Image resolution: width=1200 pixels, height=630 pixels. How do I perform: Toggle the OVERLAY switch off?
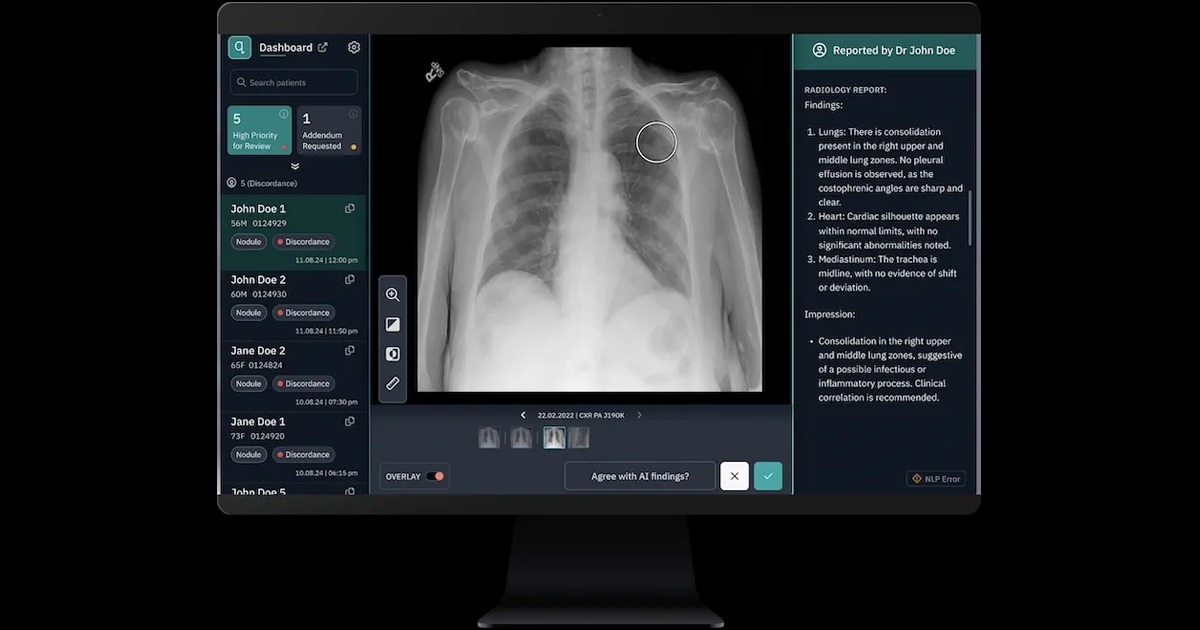coord(435,476)
